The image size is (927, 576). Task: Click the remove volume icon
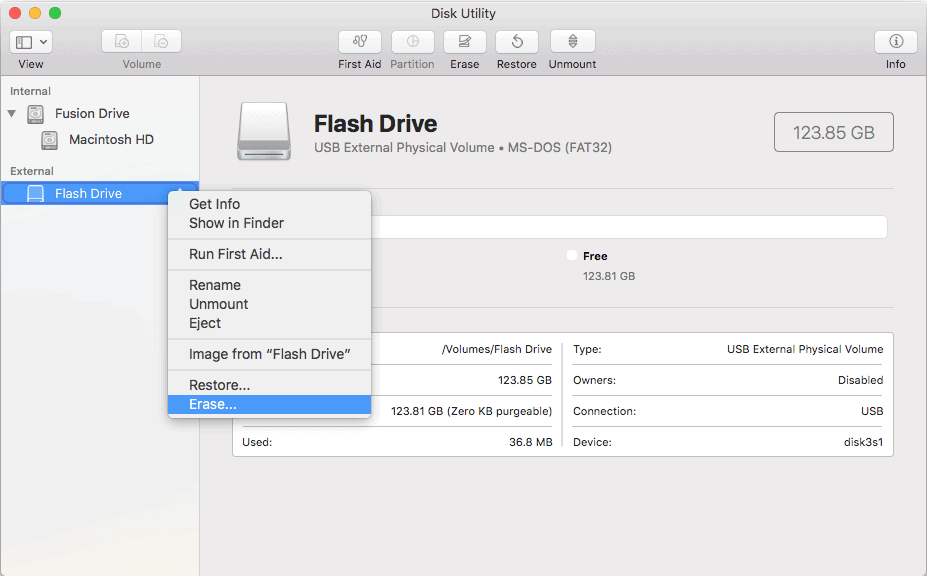161,42
